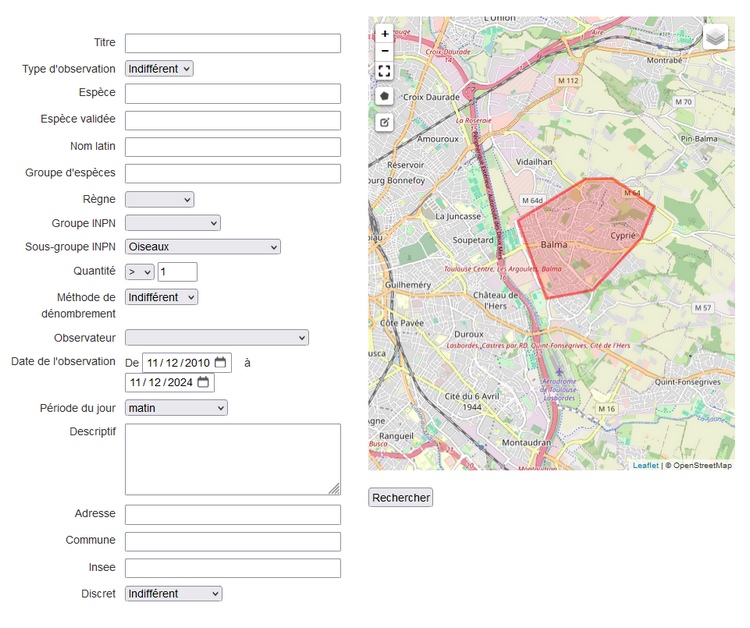This screenshot has width=750, height=628.
Task: Expand the Discret dropdown
Action: tap(173, 594)
